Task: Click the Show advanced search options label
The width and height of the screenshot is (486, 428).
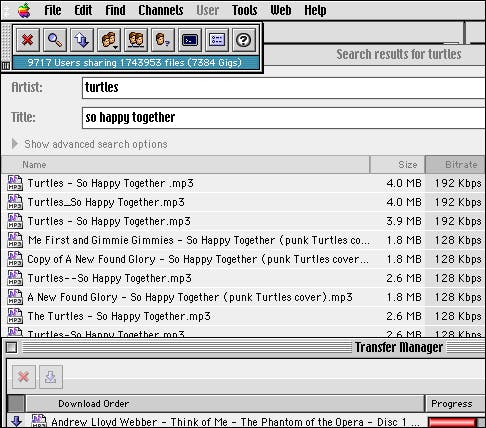Action: pos(96,144)
